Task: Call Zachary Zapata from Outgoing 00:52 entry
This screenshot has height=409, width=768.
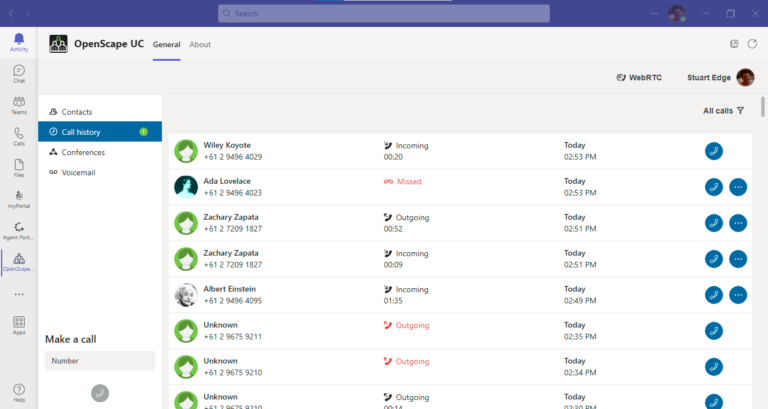Action: coord(714,223)
